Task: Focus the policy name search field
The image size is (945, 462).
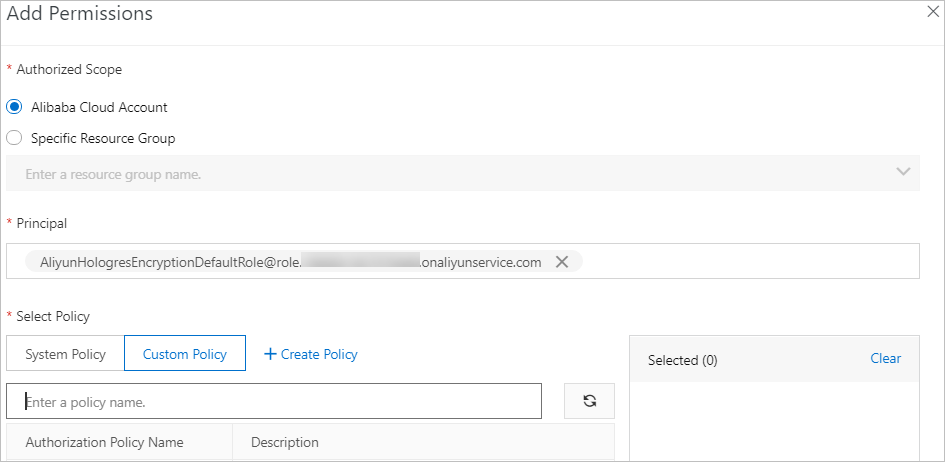Action: (274, 401)
